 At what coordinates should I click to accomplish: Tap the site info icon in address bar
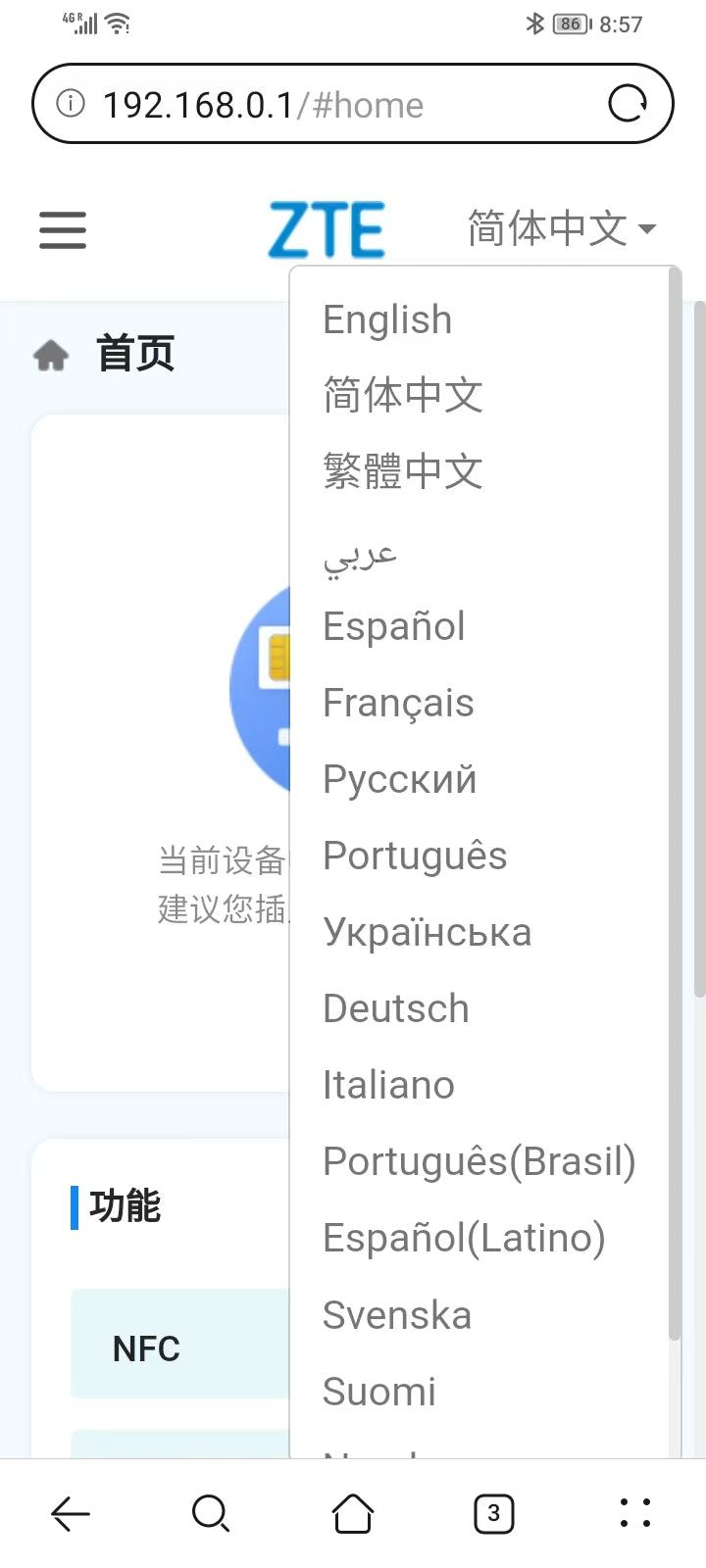[x=71, y=103]
